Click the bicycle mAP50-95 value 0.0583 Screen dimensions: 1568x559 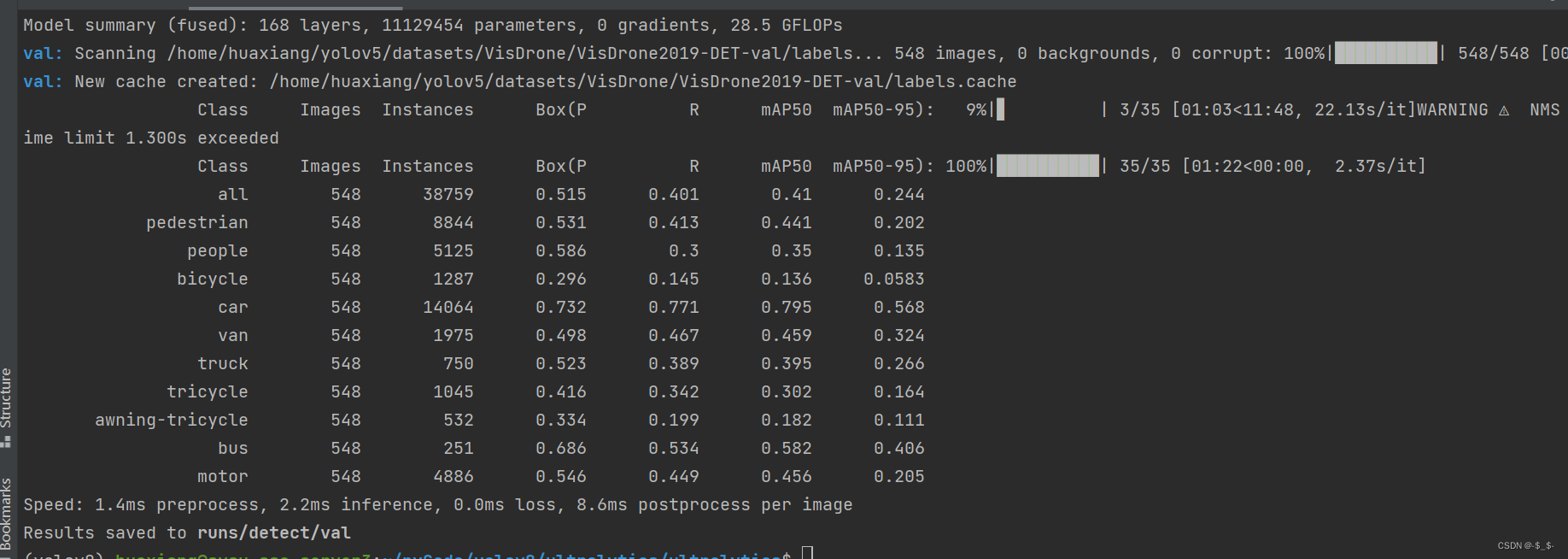click(893, 279)
